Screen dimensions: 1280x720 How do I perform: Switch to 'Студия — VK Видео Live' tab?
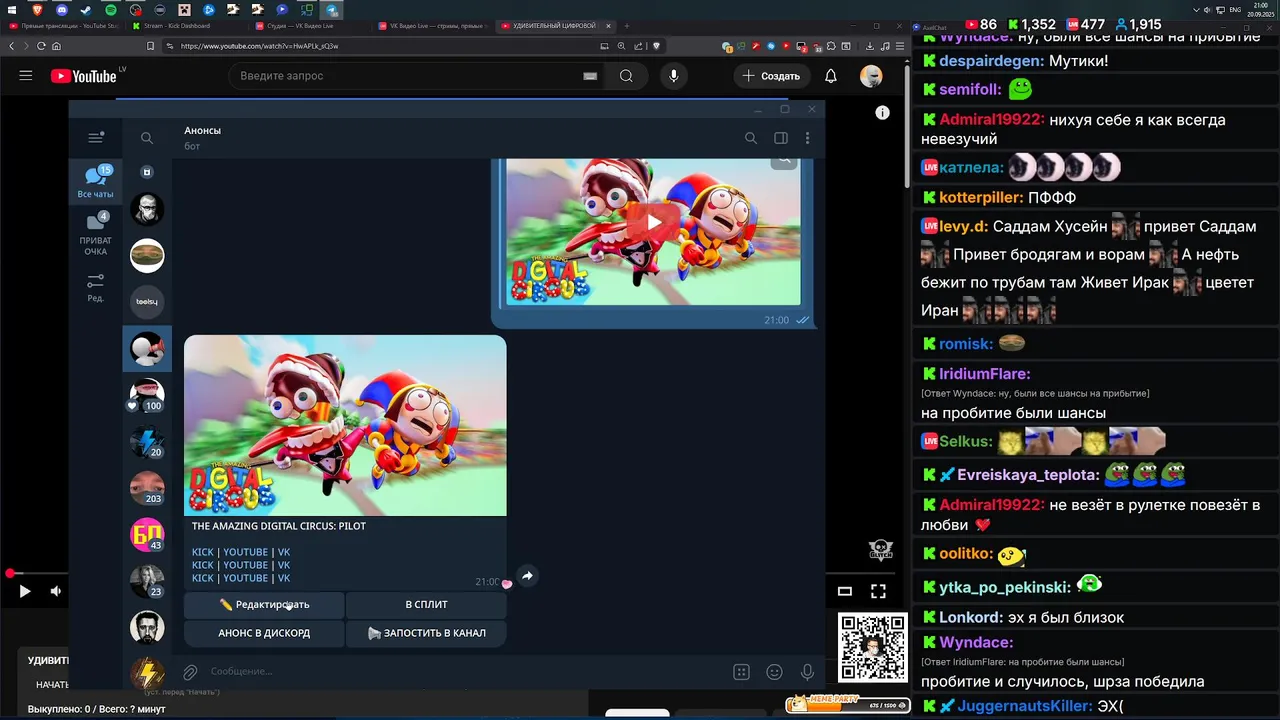click(x=310, y=26)
